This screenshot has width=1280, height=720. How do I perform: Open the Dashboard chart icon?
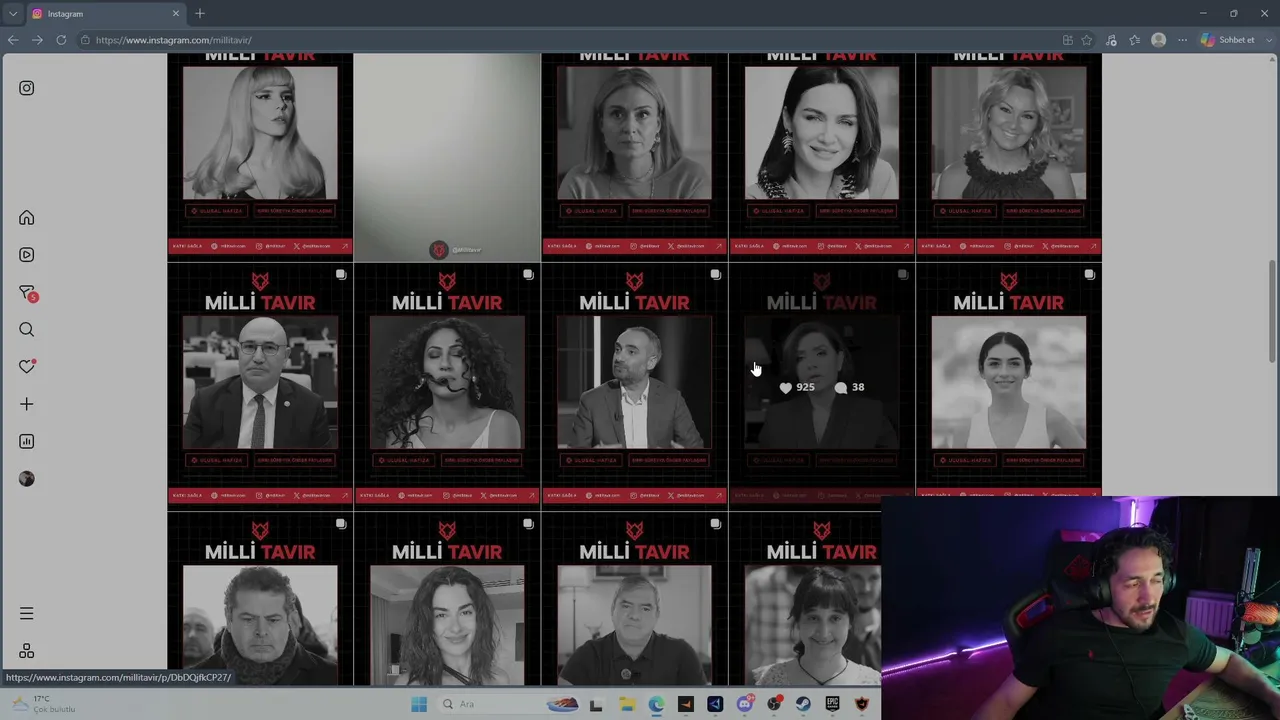[27, 441]
